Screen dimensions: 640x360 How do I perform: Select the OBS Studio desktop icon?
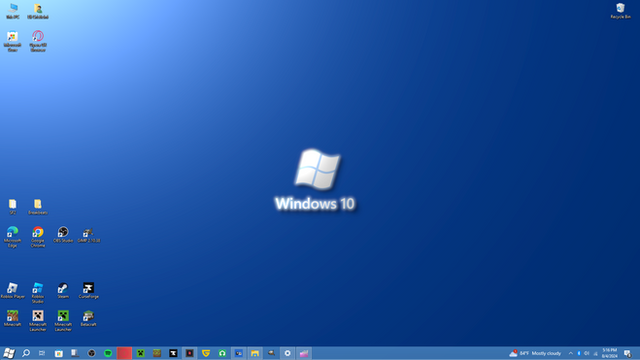tap(63, 235)
